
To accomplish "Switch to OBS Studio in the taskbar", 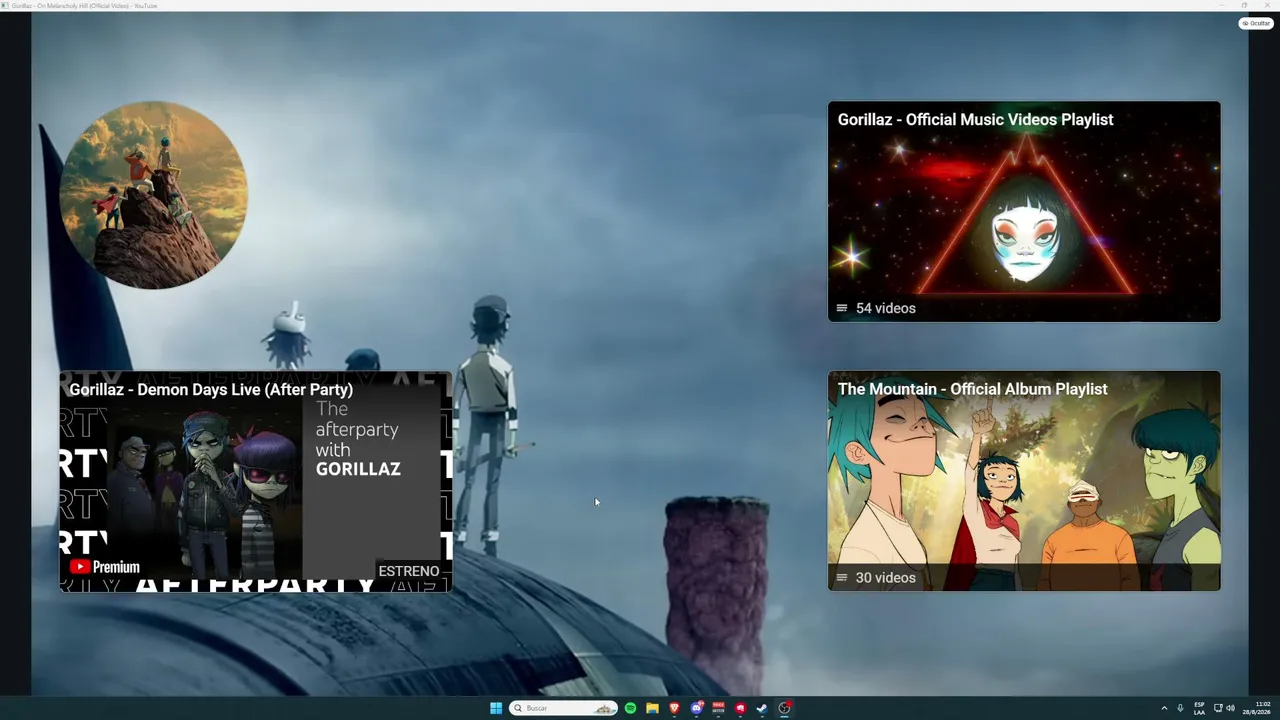I will 784,708.
